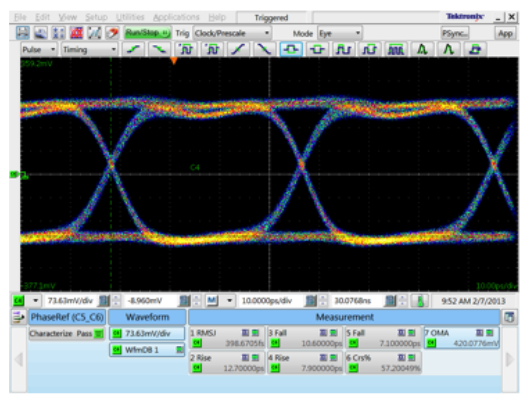Open the Timing measurement type dropdown

90,50
